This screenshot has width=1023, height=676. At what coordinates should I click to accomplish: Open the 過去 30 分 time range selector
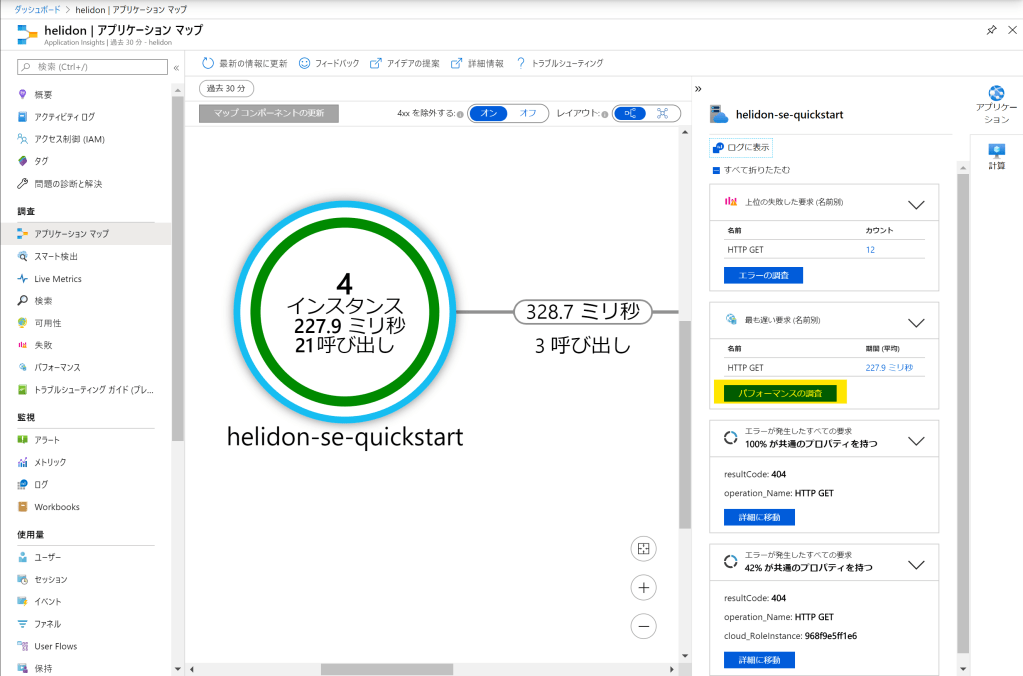[226, 88]
